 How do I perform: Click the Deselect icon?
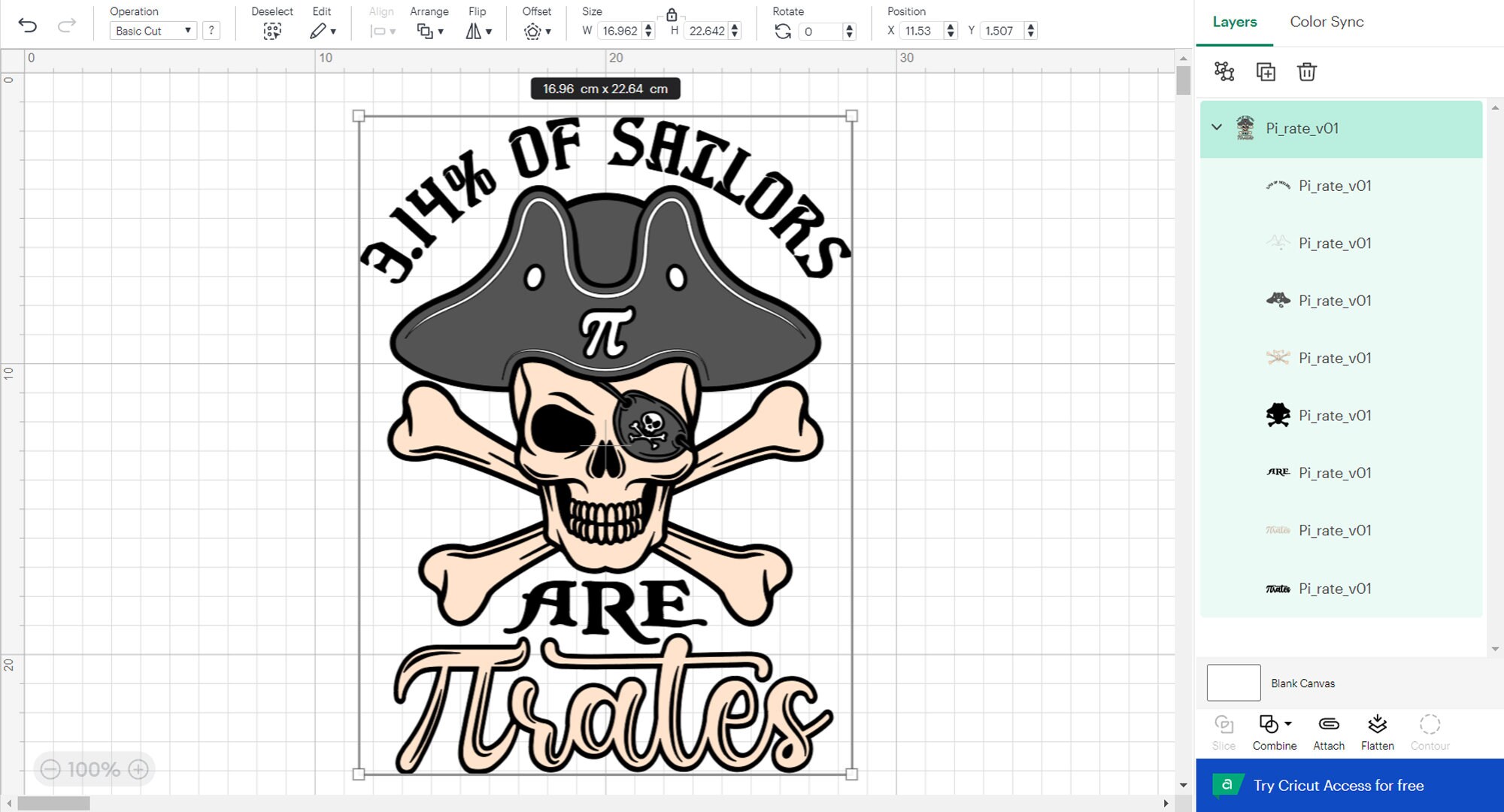[272, 30]
